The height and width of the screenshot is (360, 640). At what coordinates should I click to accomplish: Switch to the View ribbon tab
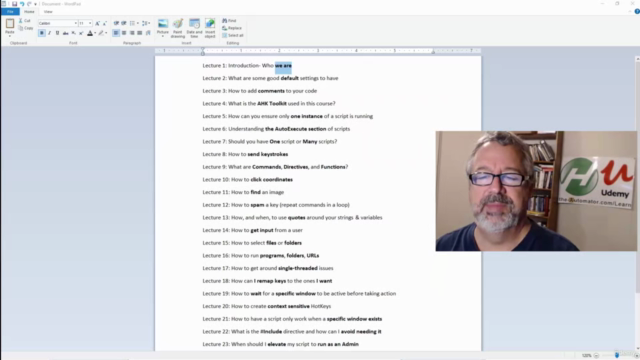pos(48,12)
